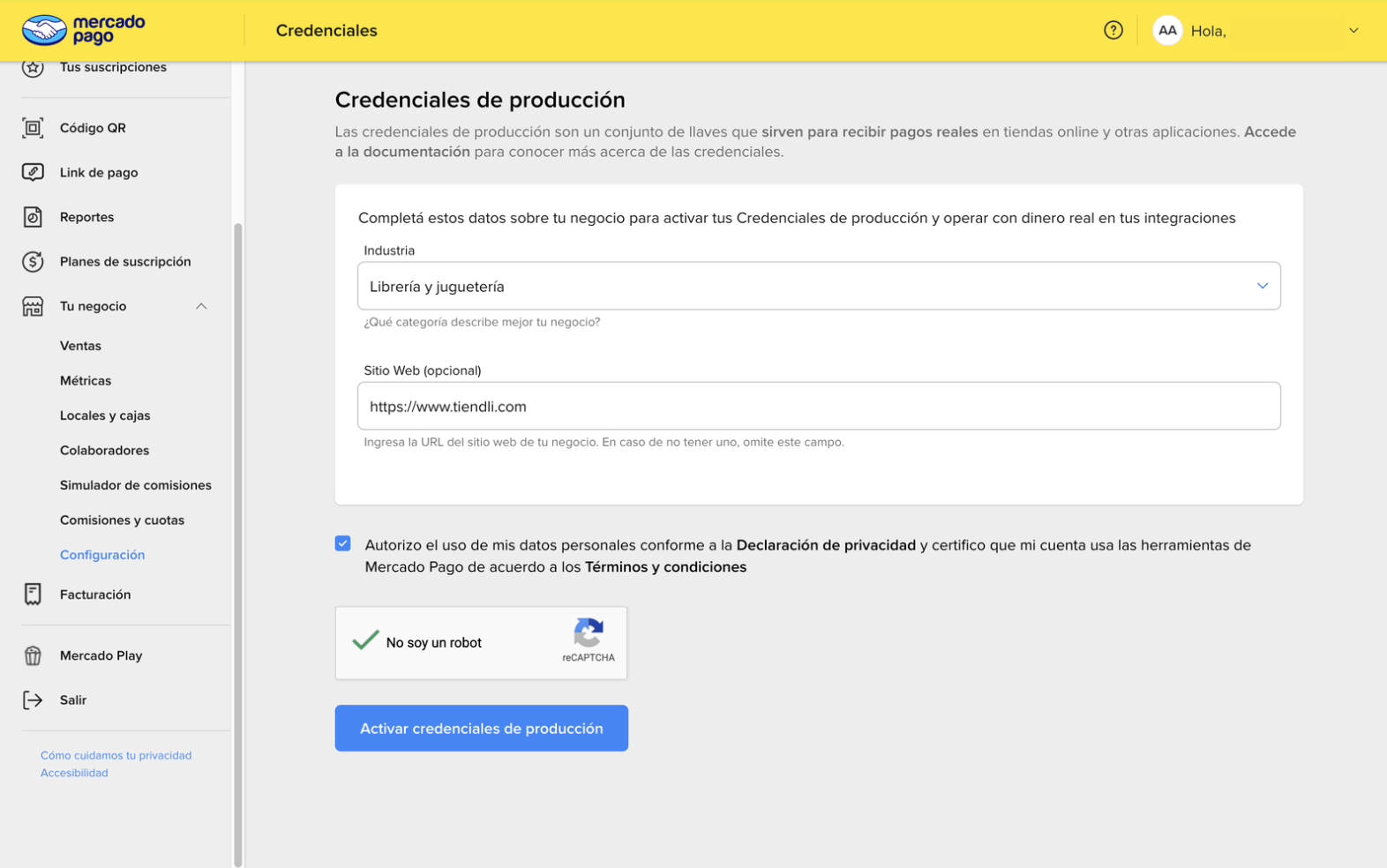
Task: Click the Credenciales de producción heading
Action: (480, 100)
